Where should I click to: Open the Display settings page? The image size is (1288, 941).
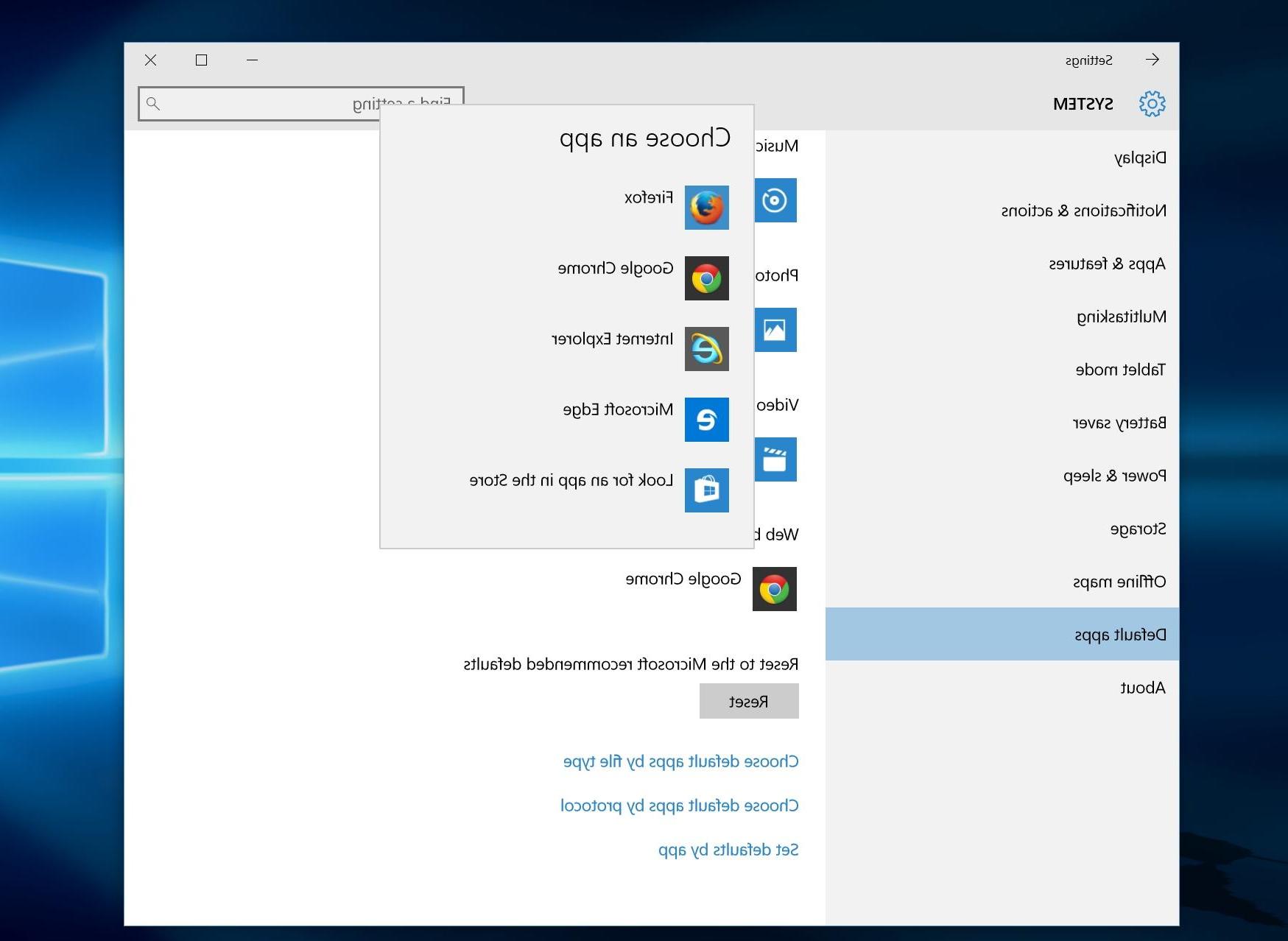coord(1002,158)
